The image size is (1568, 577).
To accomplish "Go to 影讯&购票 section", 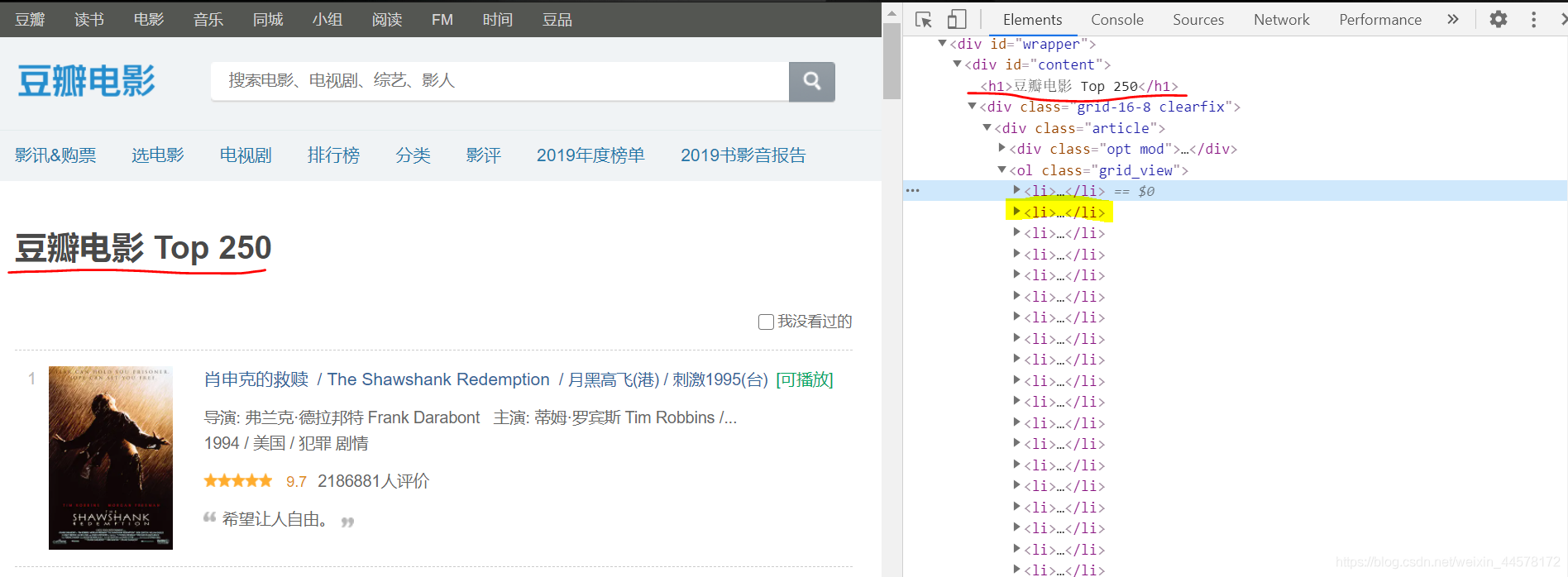I will (x=55, y=155).
